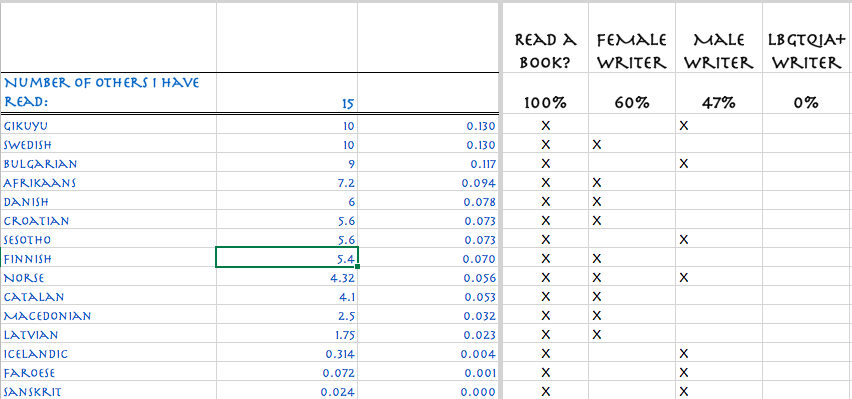Select the Faroese read a book X
Viewport: 852px width, 399px height.
point(546,373)
